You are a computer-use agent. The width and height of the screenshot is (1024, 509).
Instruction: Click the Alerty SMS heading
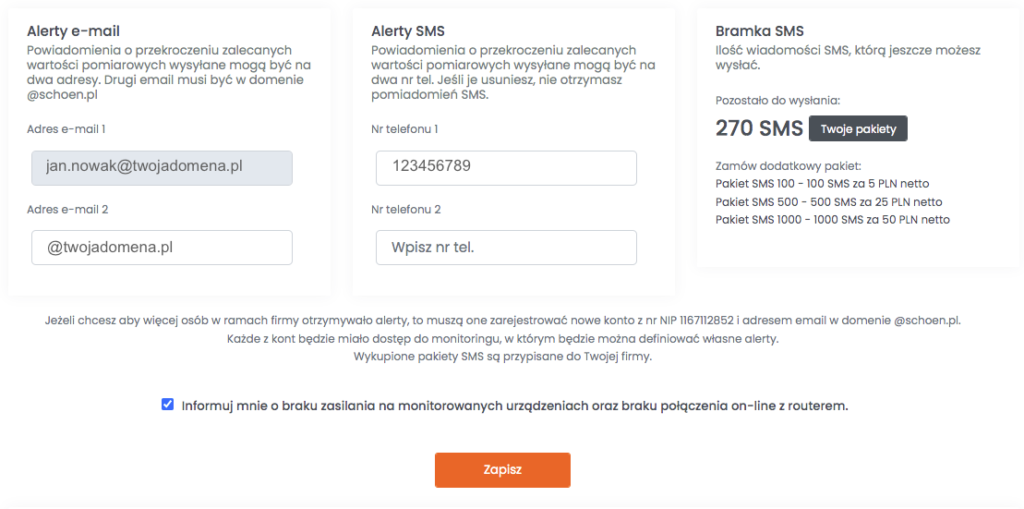pyautogui.click(x=408, y=31)
